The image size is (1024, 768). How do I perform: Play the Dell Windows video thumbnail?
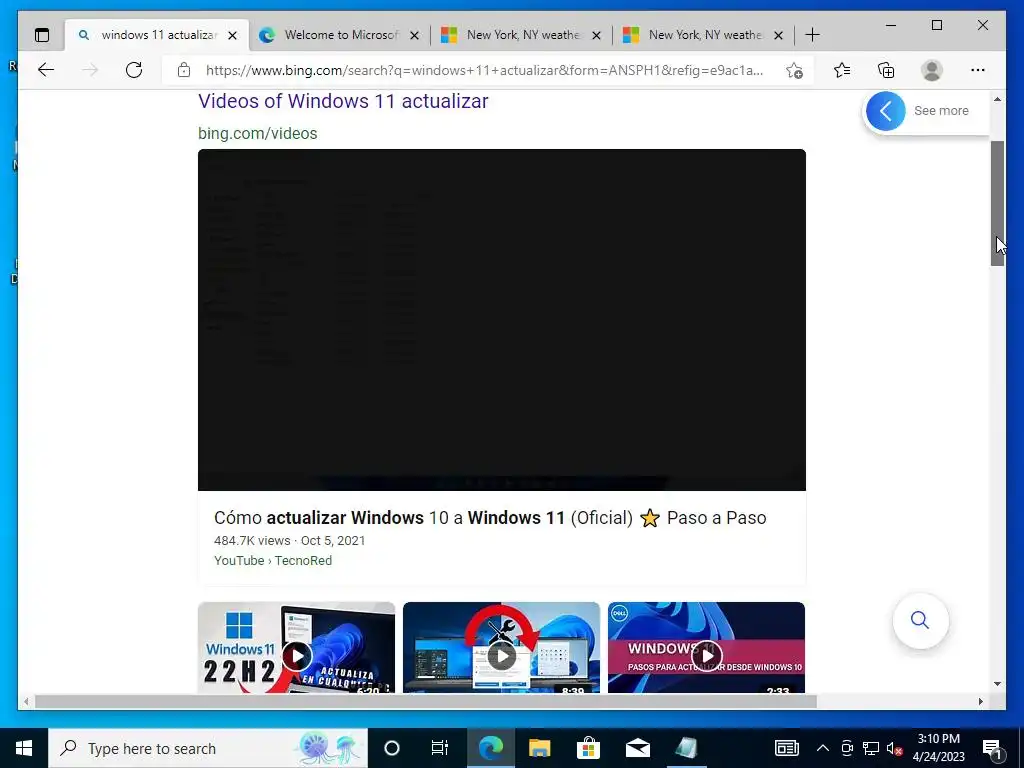pos(707,647)
